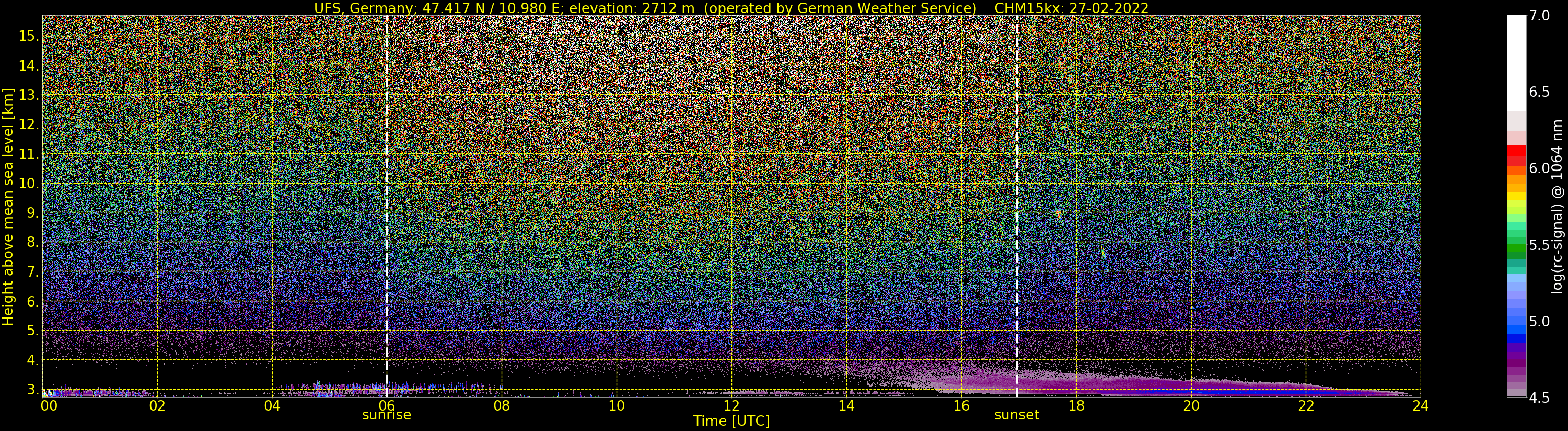This screenshot has height=431, width=1568.
Task: Click the 'CHM15kx: 27-02-2022' date label
Action: click(1071, 8)
